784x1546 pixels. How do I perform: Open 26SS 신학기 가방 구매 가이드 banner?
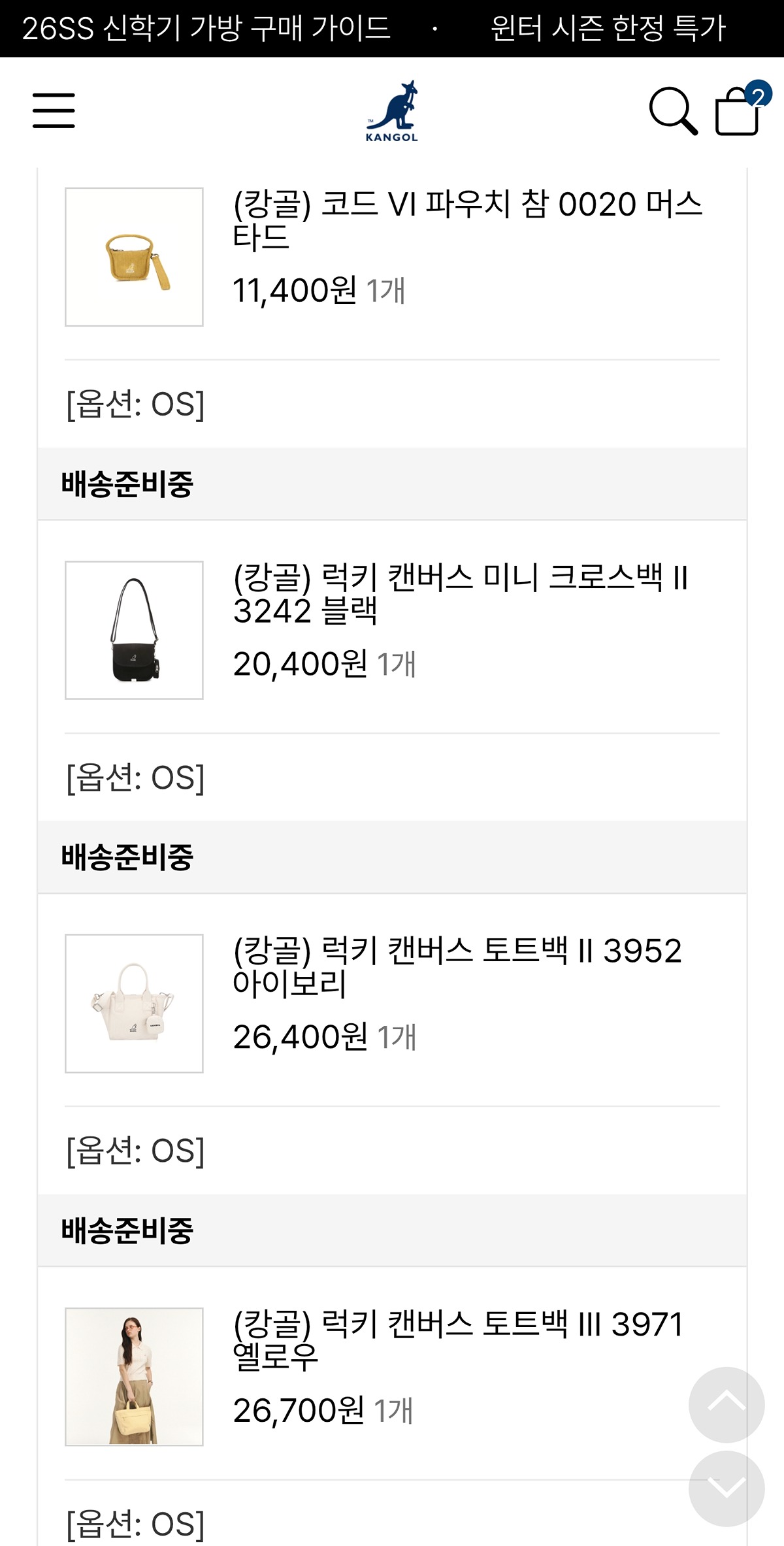pyautogui.click(x=206, y=28)
